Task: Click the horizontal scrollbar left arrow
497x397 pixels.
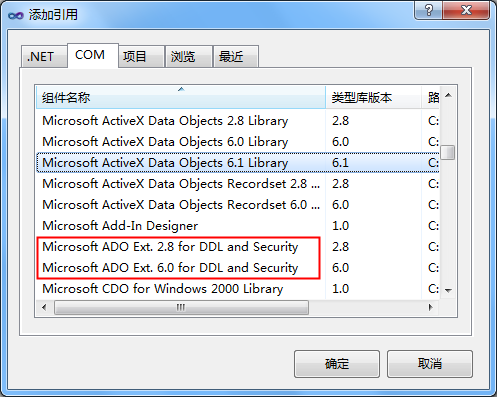Action: click(x=44, y=307)
